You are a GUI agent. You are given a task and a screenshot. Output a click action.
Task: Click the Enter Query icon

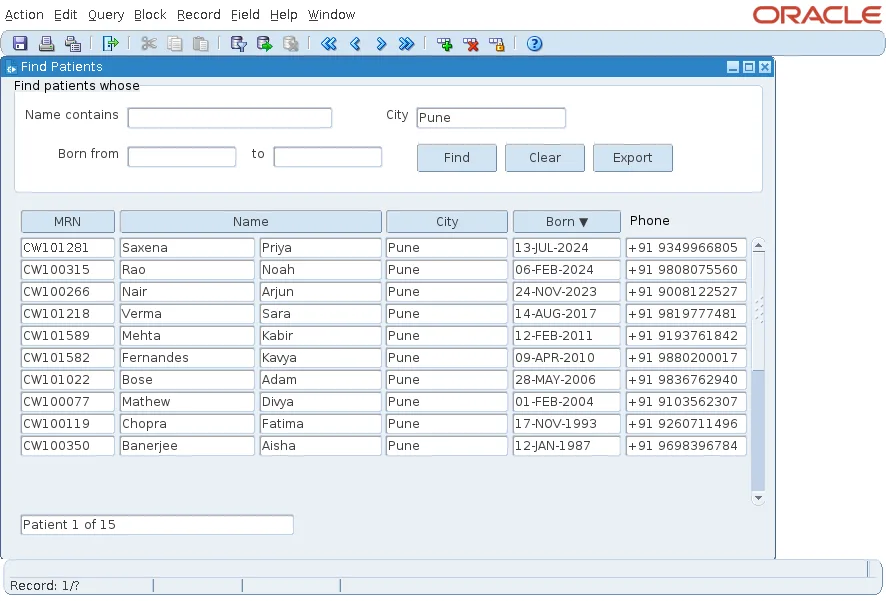pos(238,43)
